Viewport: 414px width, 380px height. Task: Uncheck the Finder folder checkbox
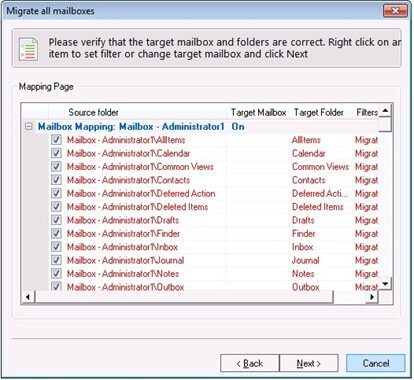[56, 233]
